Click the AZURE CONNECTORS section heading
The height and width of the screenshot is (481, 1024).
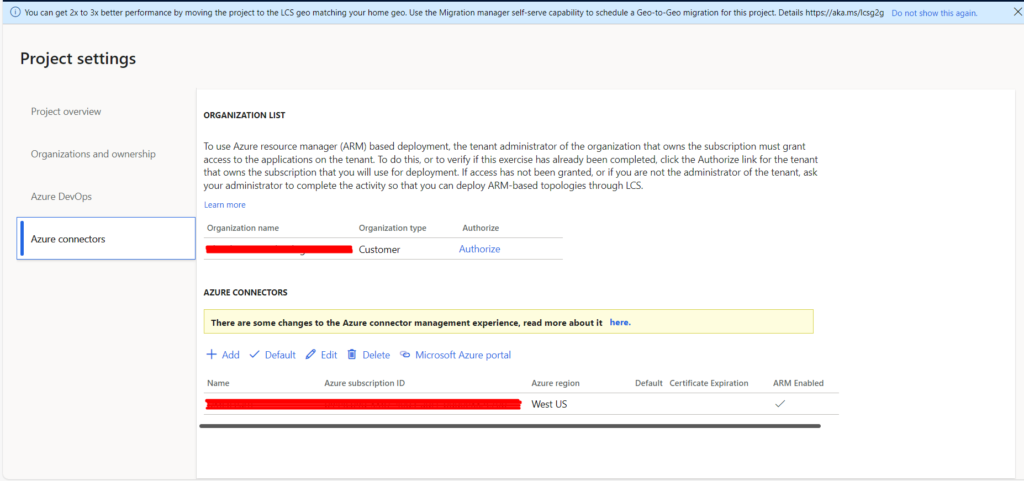pos(245,293)
